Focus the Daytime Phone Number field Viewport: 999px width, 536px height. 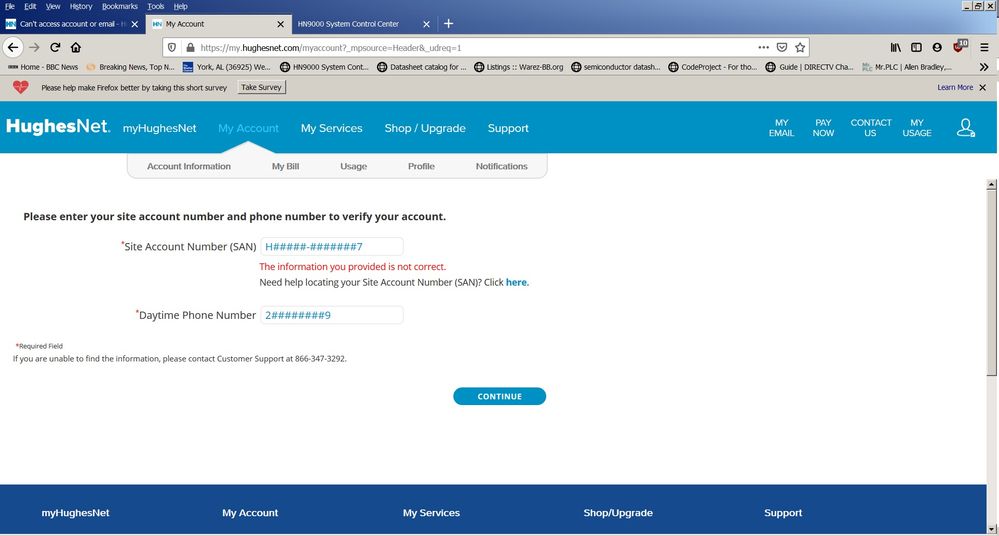pyautogui.click(x=331, y=315)
